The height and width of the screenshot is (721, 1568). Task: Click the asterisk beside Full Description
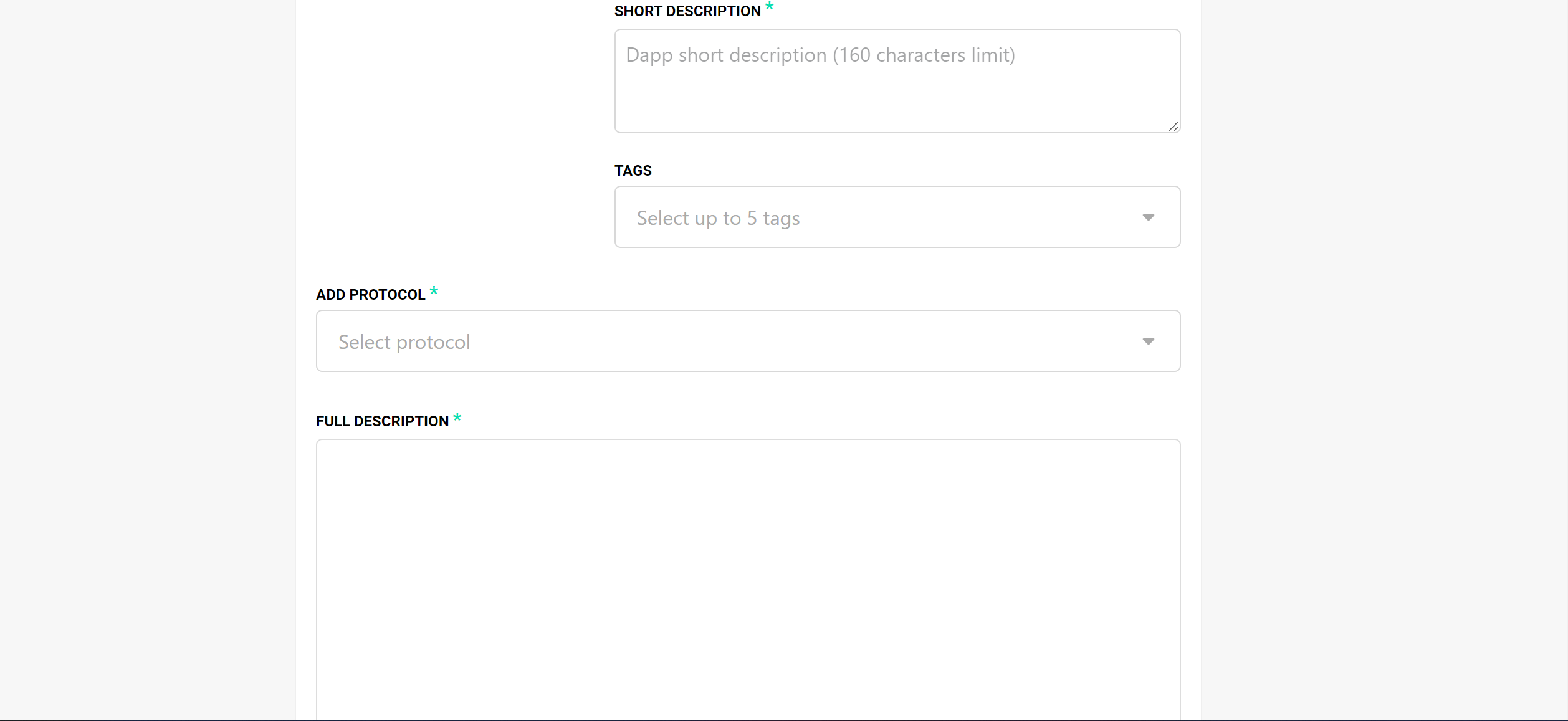tap(457, 418)
